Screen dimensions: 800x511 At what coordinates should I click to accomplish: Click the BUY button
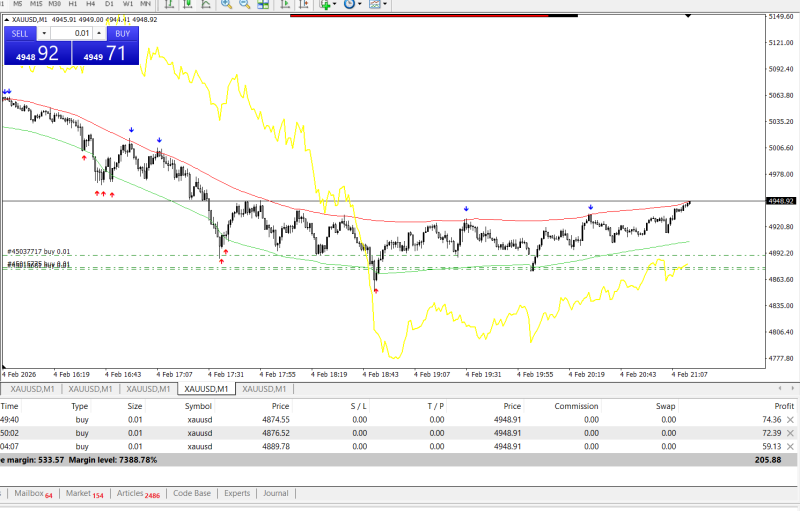click(x=122, y=34)
